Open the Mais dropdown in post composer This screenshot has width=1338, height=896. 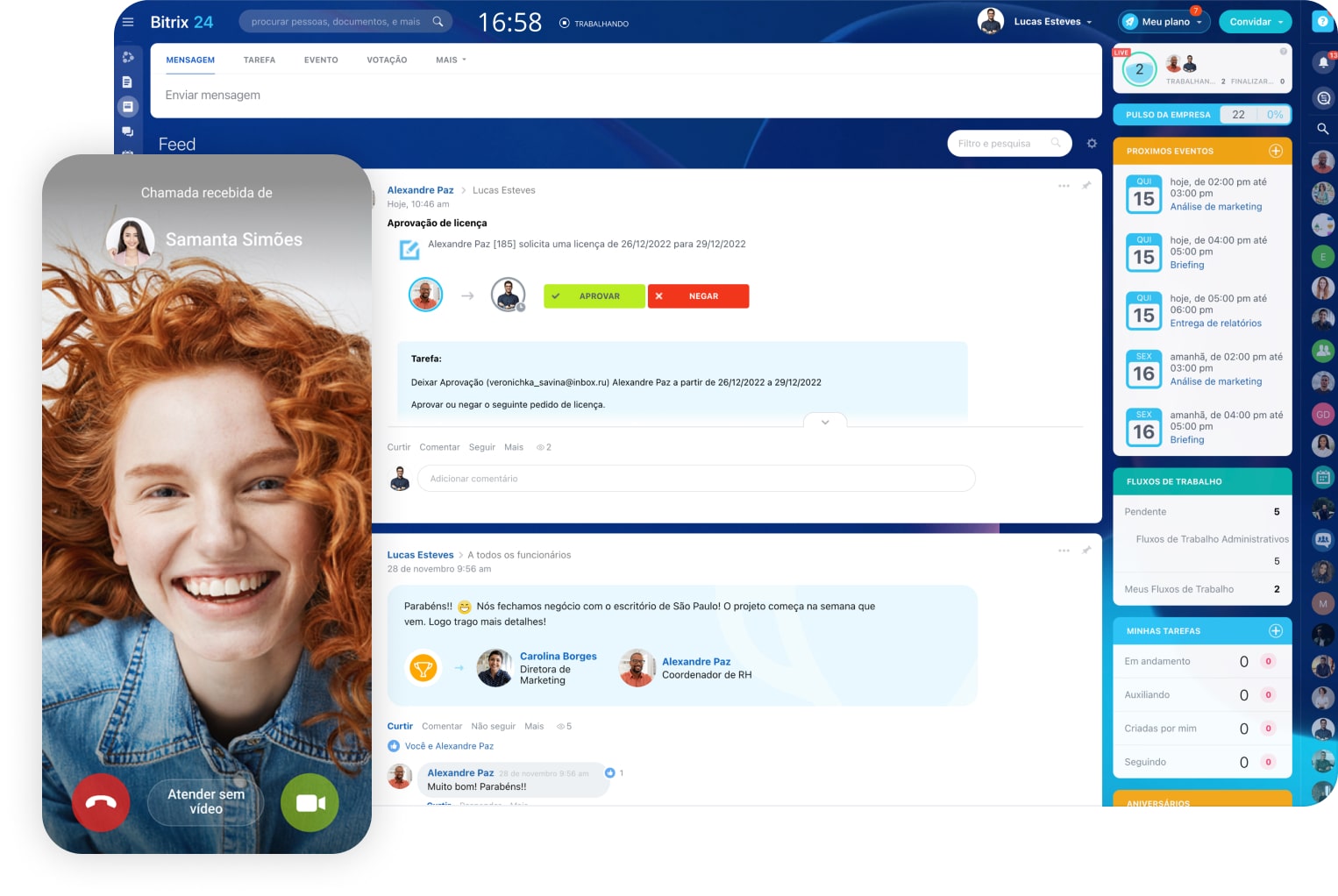451,60
